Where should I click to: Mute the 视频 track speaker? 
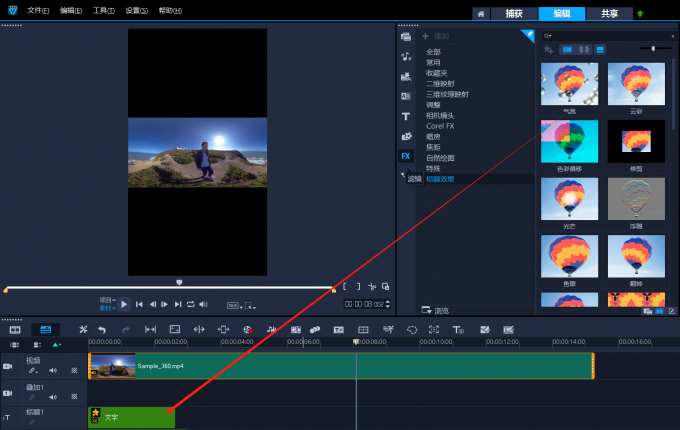point(52,370)
